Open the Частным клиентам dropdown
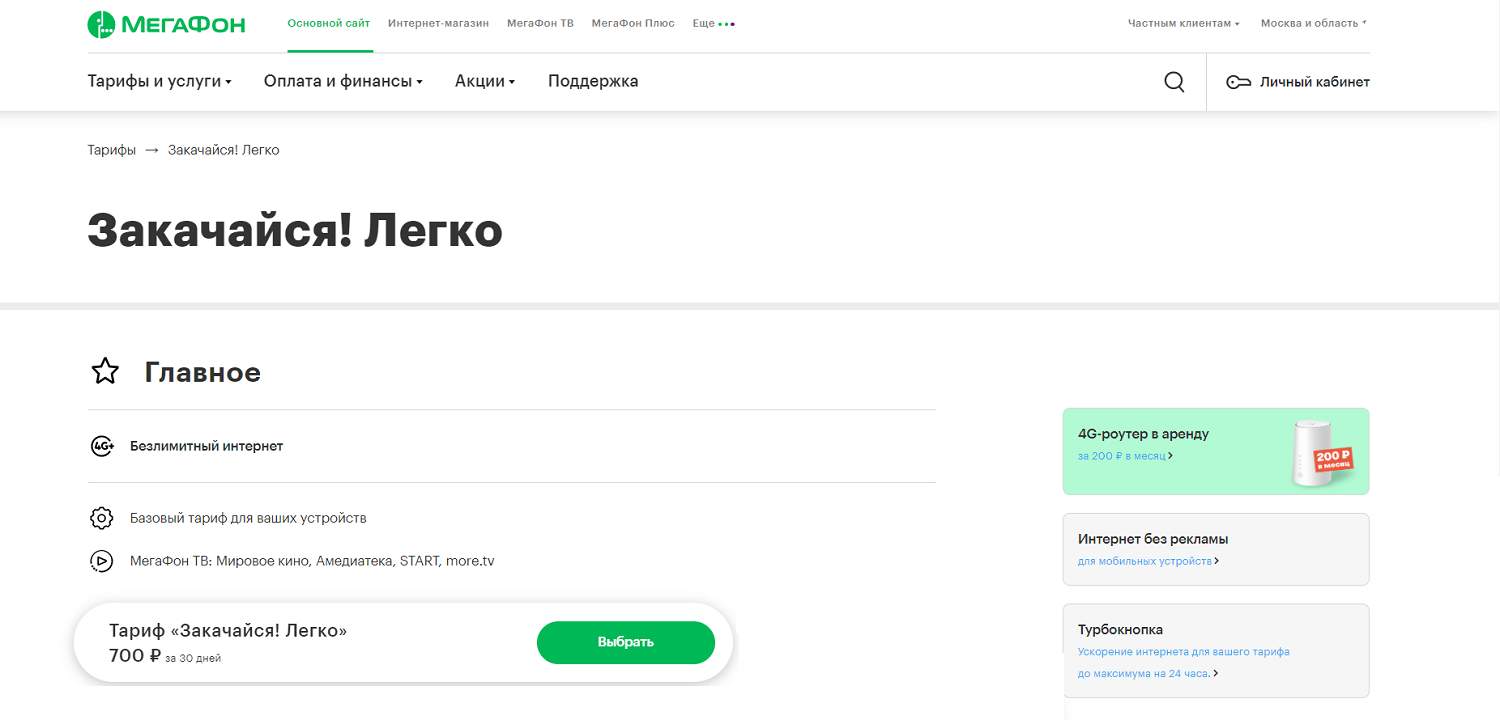 (x=1183, y=23)
